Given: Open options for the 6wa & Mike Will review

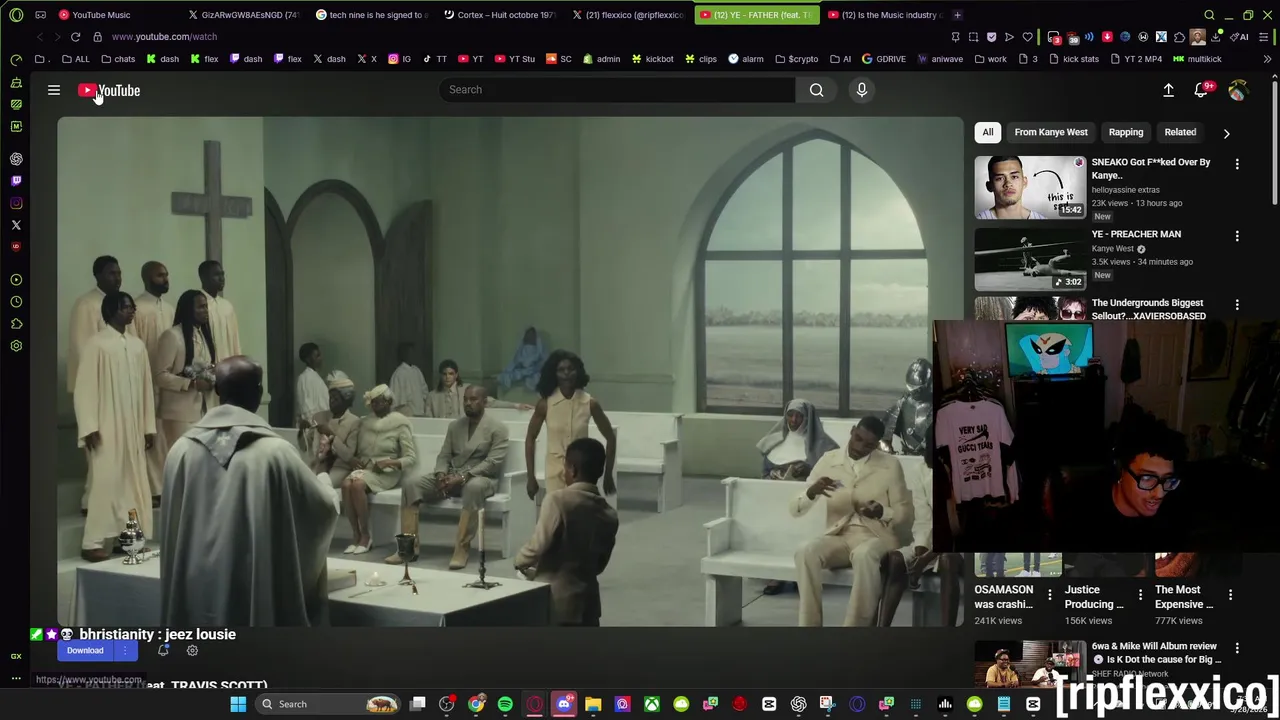Looking at the screenshot, I should [1237, 648].
